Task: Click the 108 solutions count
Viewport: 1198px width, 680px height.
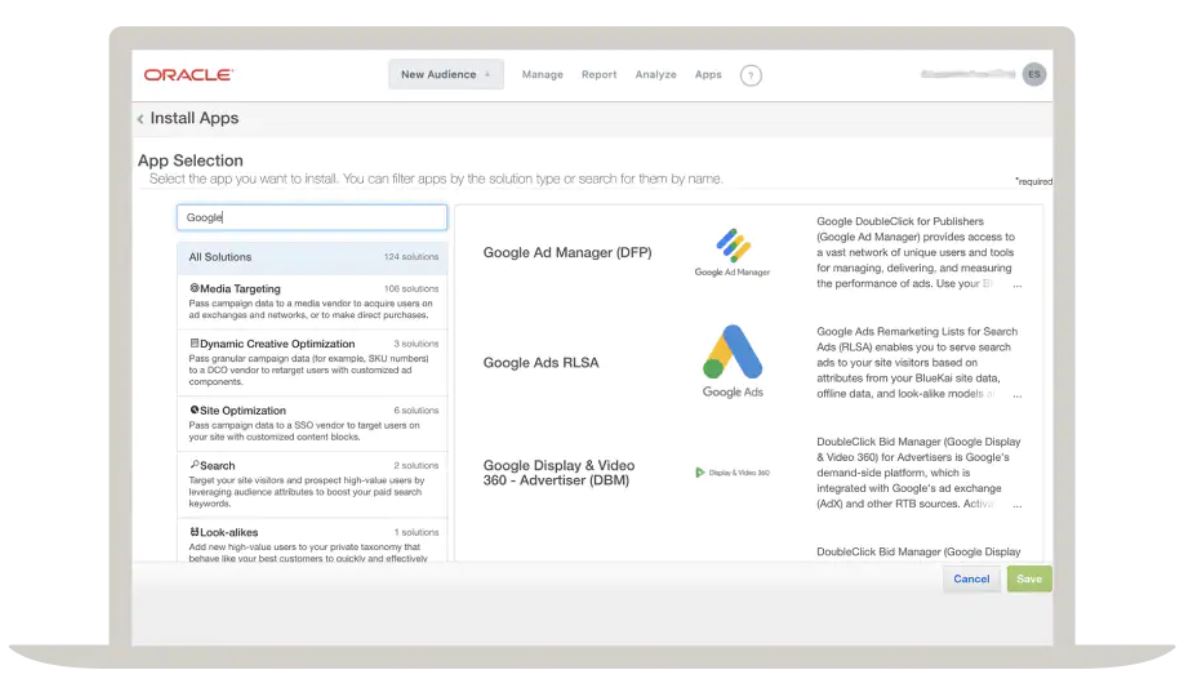Action: tap(411, 289)
